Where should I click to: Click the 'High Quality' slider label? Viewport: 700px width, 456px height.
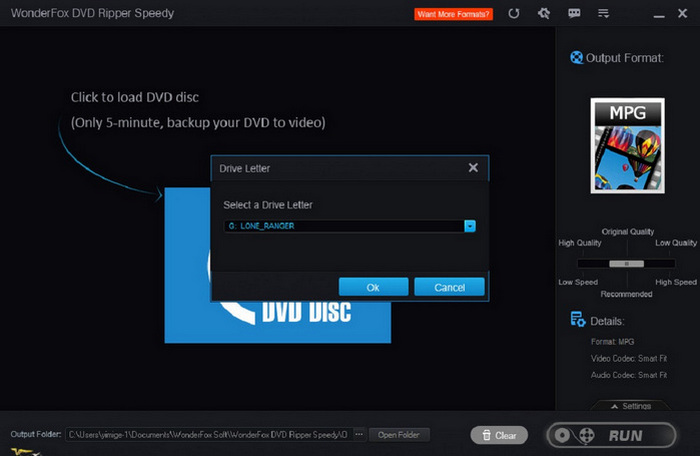579,243
